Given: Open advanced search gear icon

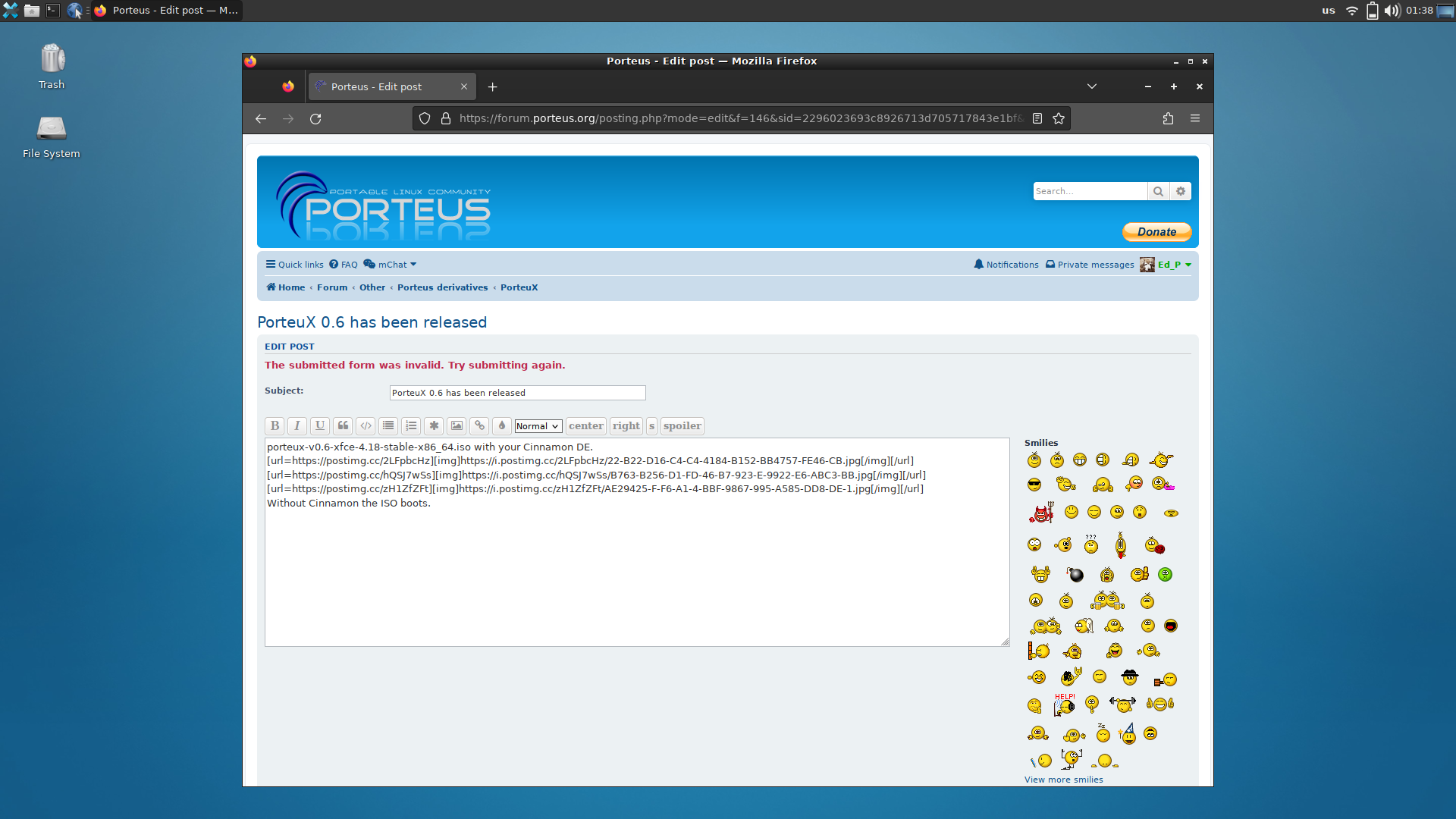Looking at the screenshot, I should [1181, 191].
